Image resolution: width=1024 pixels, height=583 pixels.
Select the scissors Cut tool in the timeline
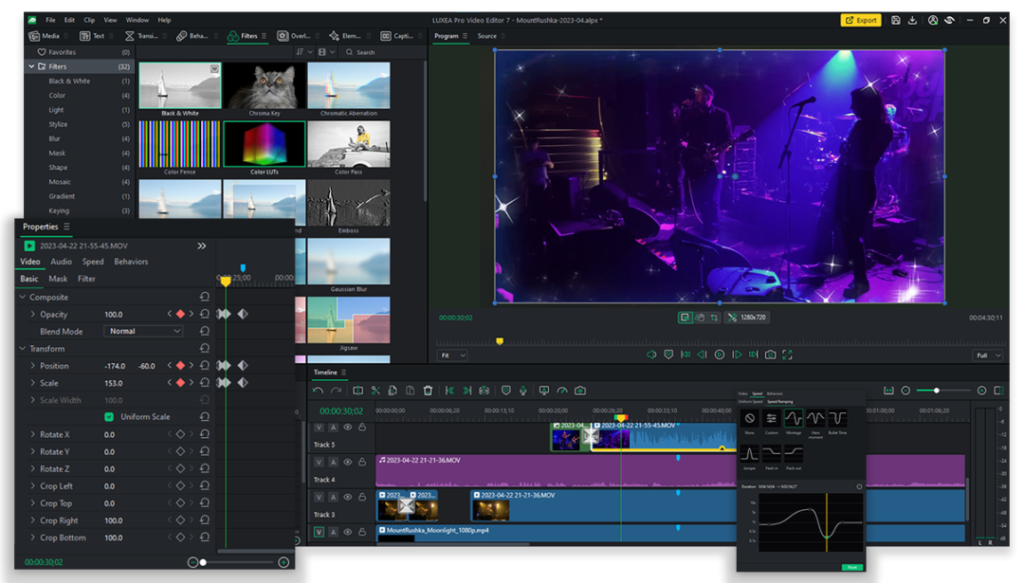(376, 390)
